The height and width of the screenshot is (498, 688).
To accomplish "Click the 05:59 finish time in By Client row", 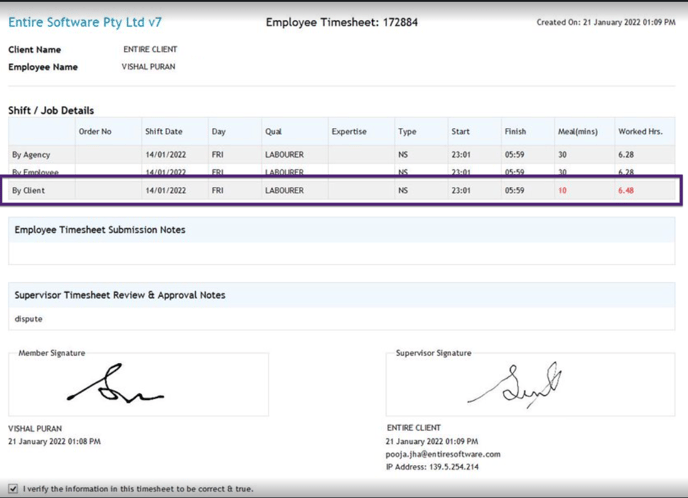I will 514,190.
